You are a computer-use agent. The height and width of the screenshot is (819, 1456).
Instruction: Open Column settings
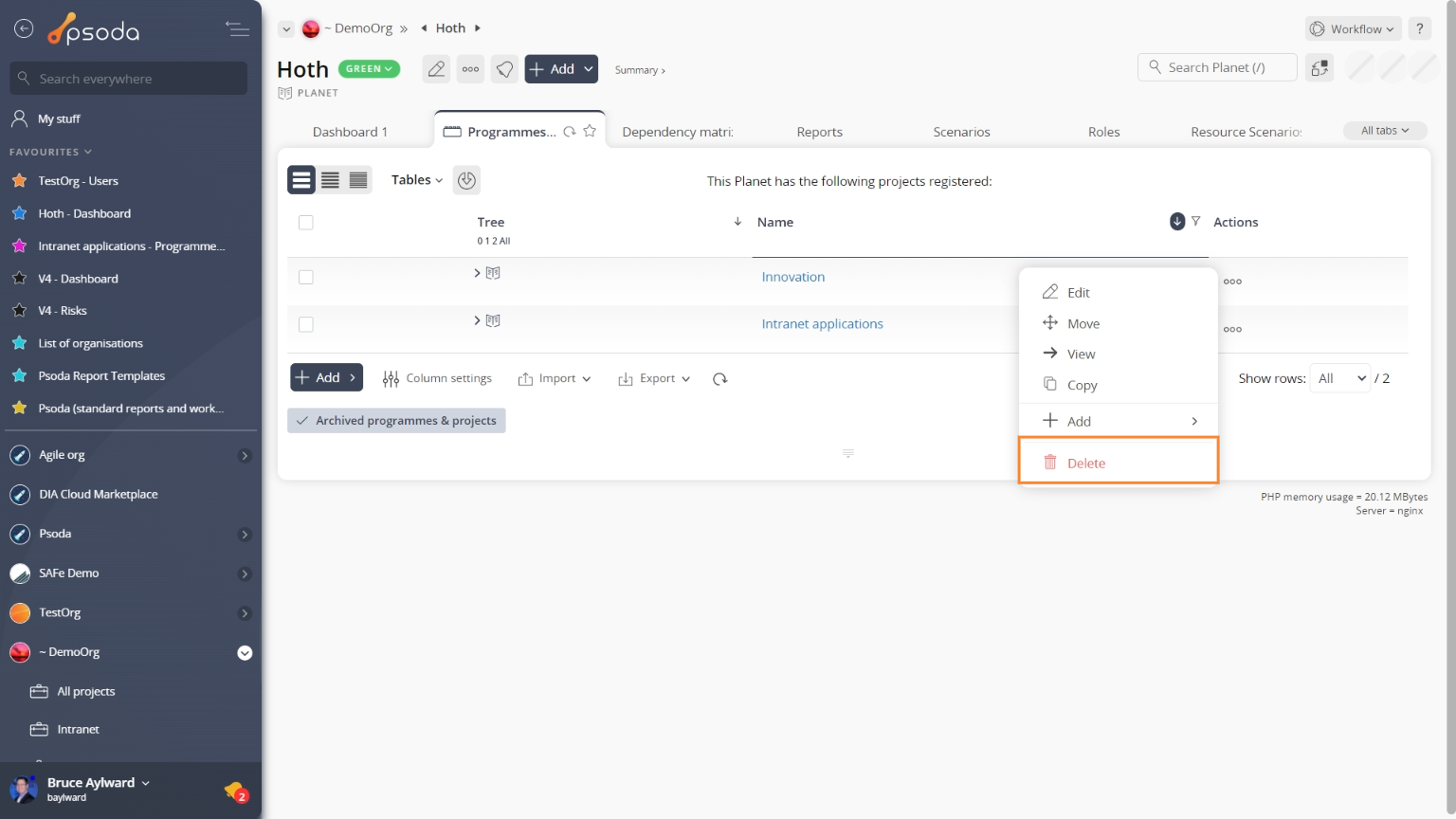437,378
